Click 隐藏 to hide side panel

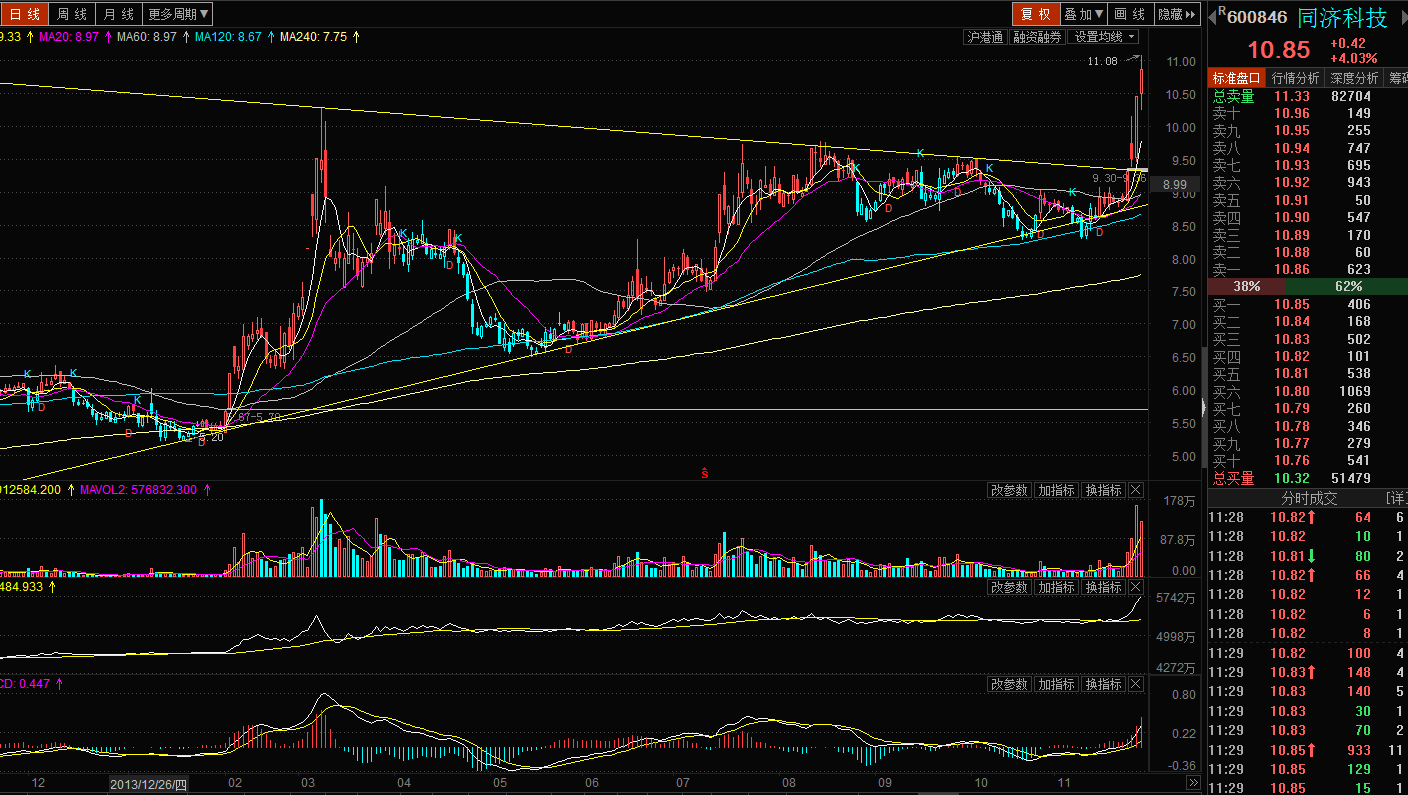point(1177,14)
